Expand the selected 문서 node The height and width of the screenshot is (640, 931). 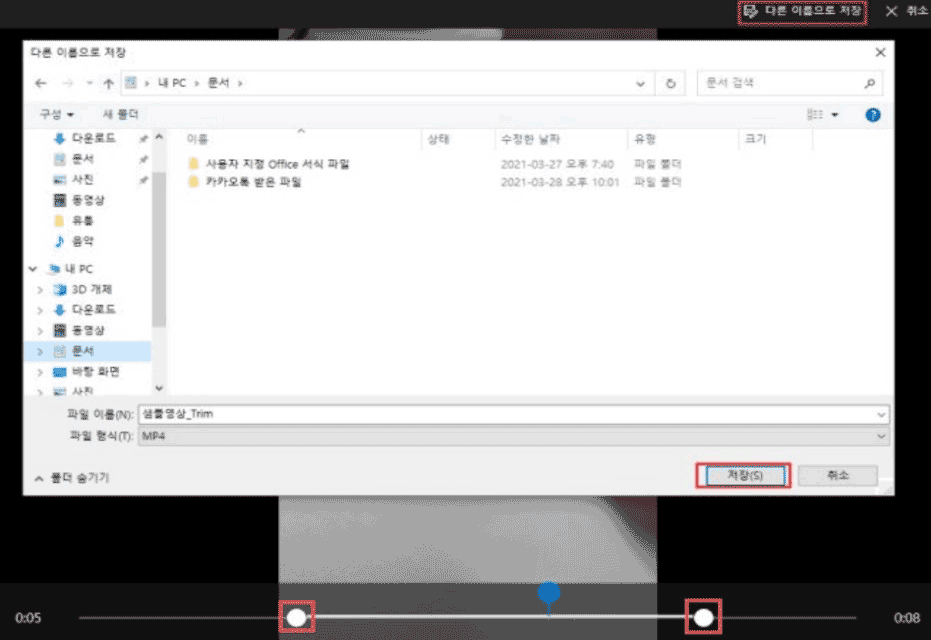click(x=40, y=351)
